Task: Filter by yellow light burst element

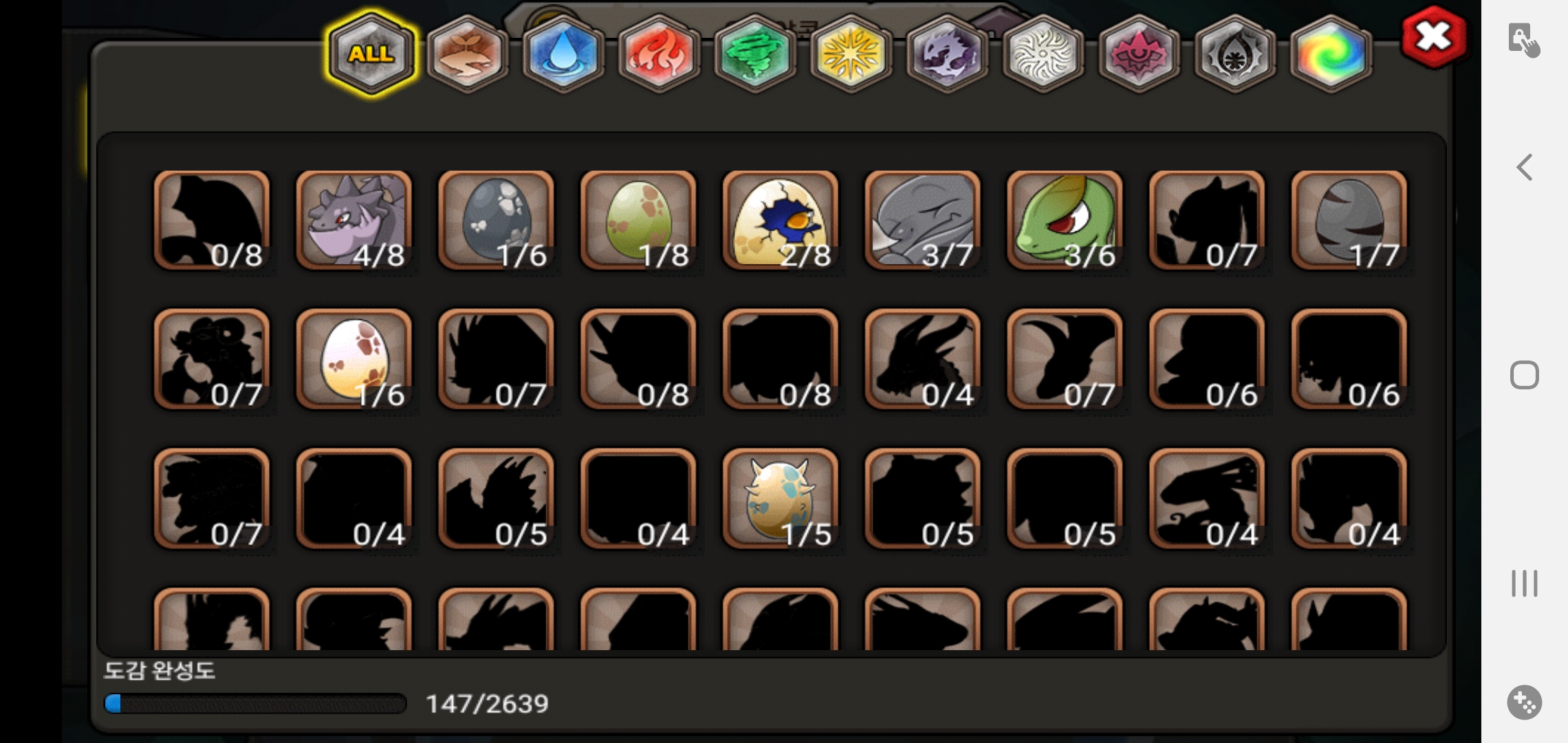Action: point(851,54)
